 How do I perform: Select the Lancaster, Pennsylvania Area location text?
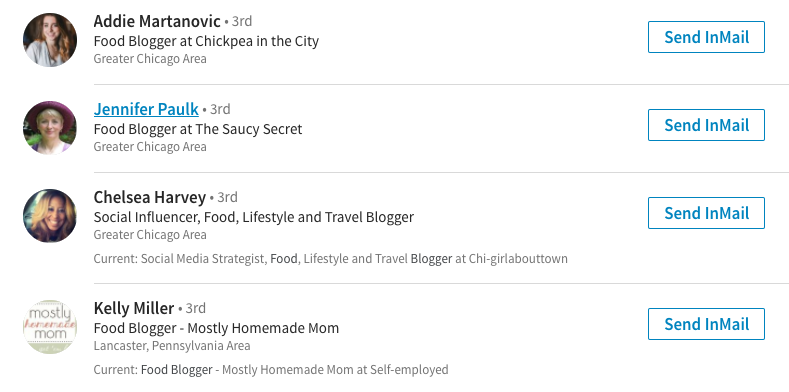[x=172, y=346]
